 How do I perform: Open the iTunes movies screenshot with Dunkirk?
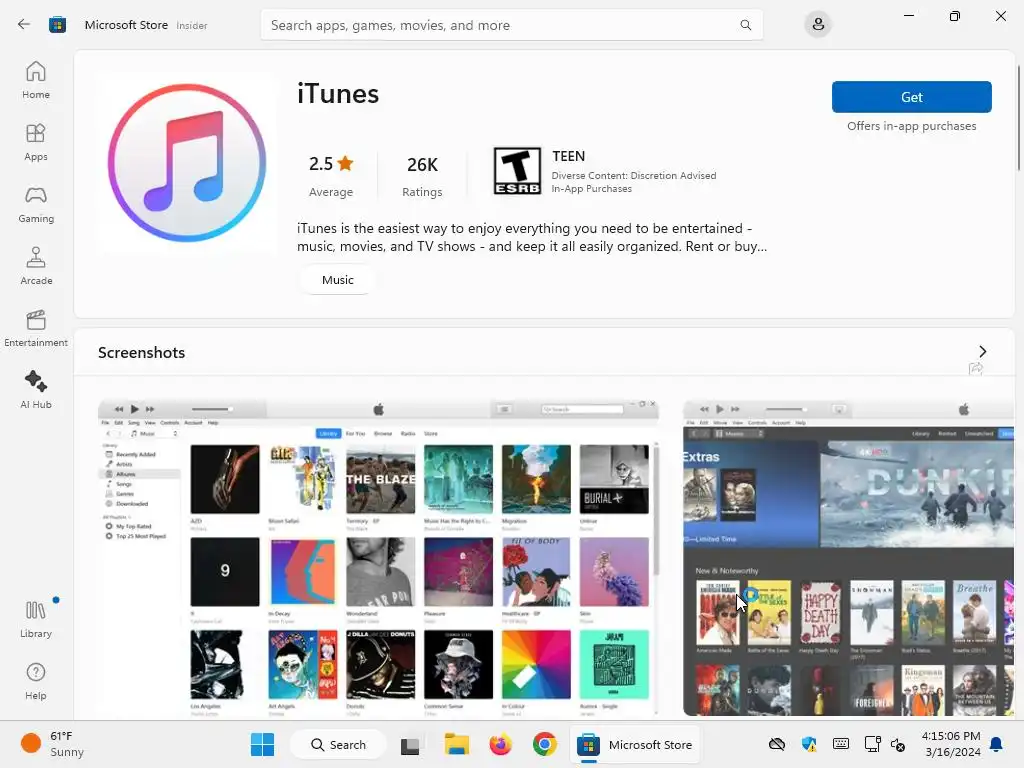(x=848, y=558)
